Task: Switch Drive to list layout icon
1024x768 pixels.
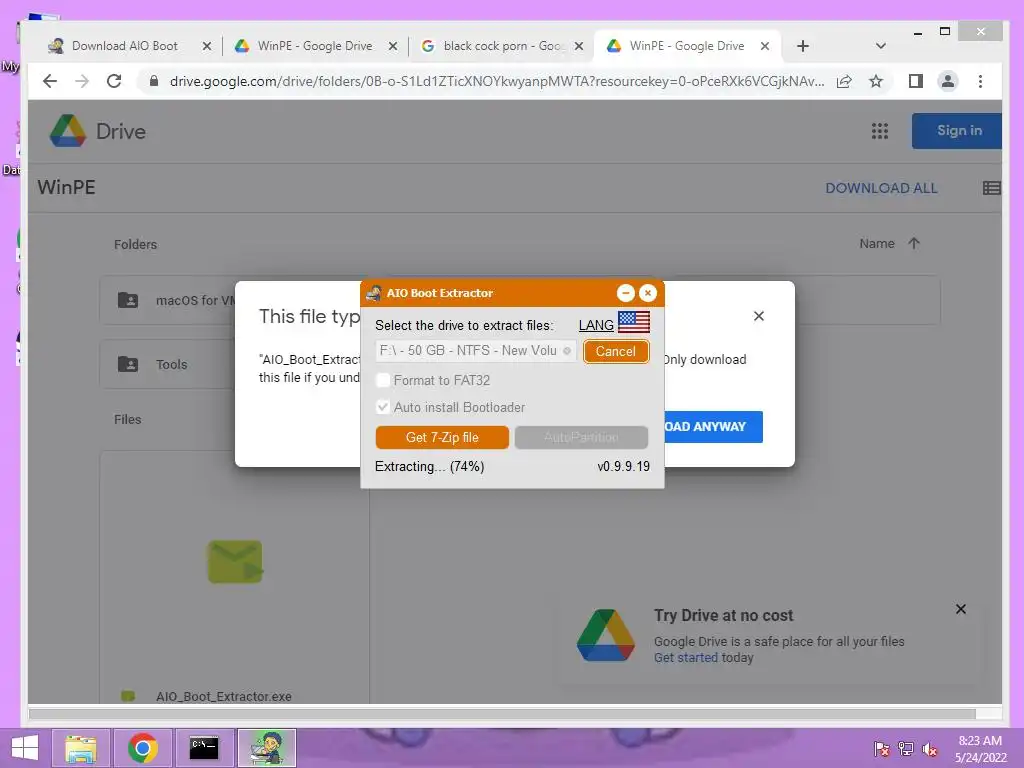Action: [x=991, y=188]
